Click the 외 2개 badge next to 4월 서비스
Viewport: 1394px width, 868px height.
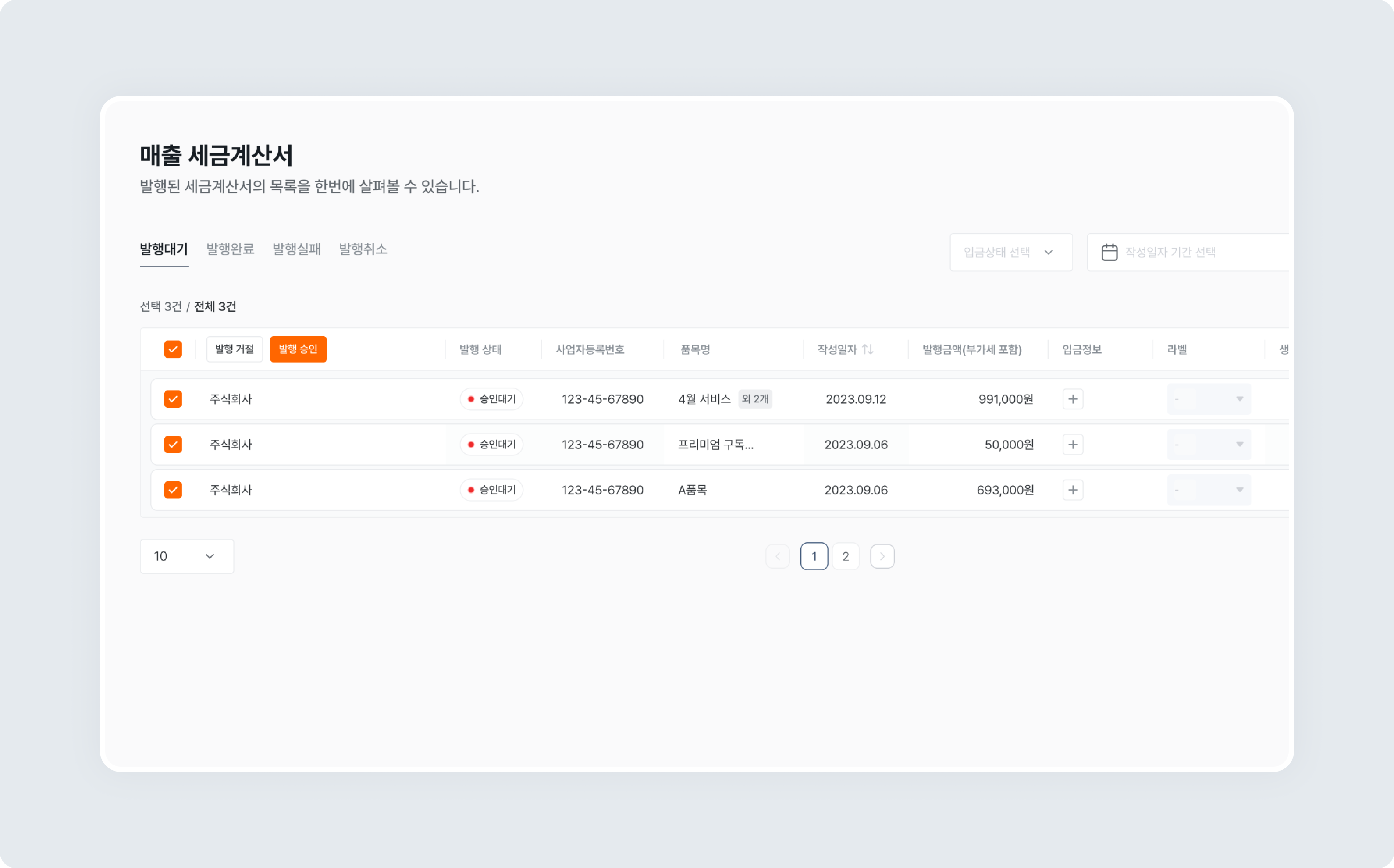pyautogui.click(x=755, y=399)
